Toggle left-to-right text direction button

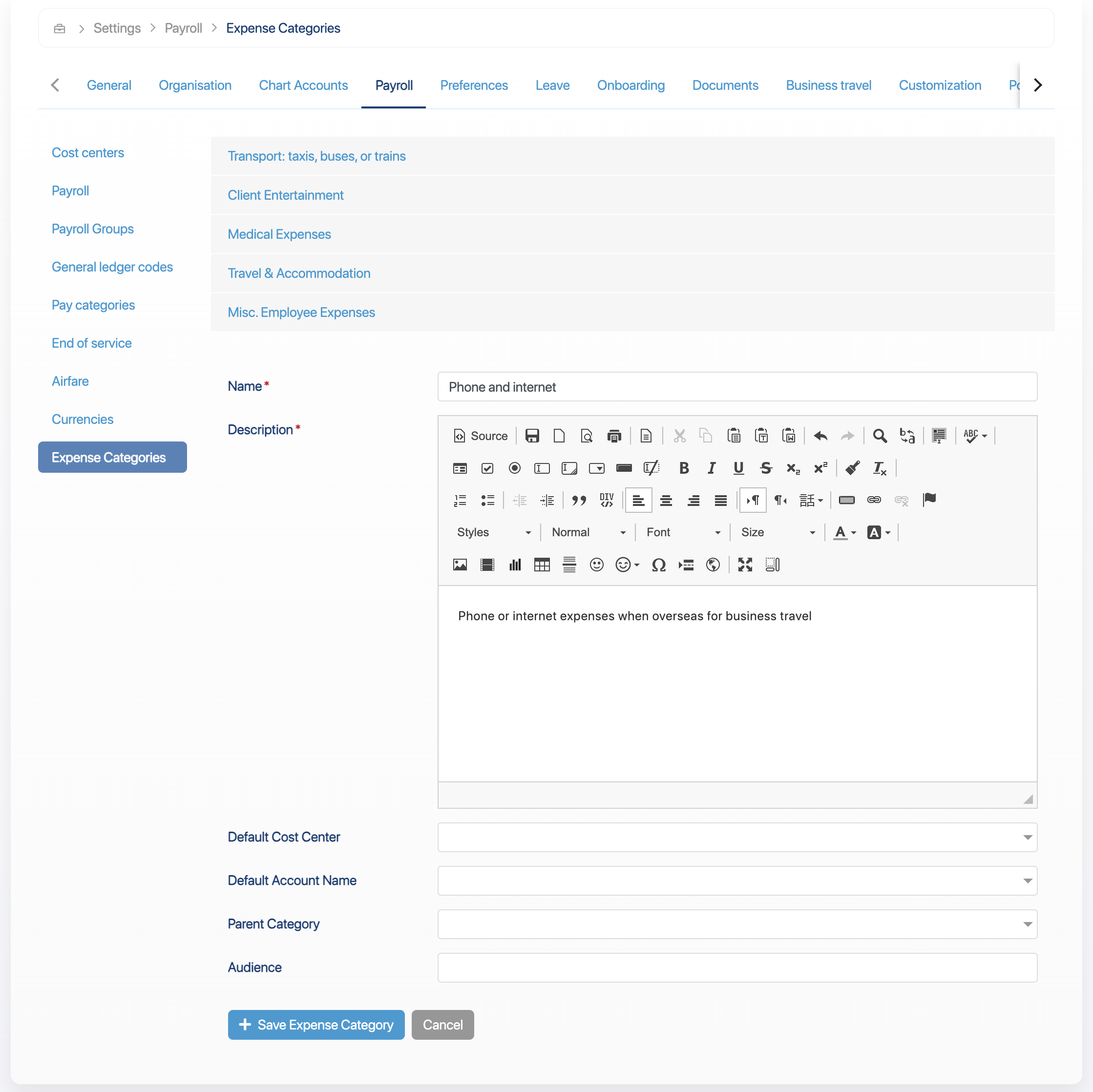753,500
